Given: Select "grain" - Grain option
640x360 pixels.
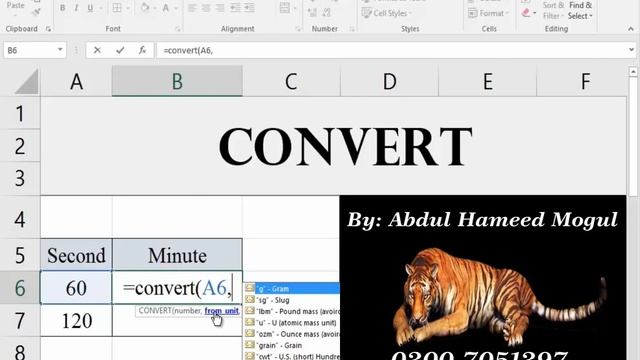Looking at the screenshot, I should (x=291, y=345).
